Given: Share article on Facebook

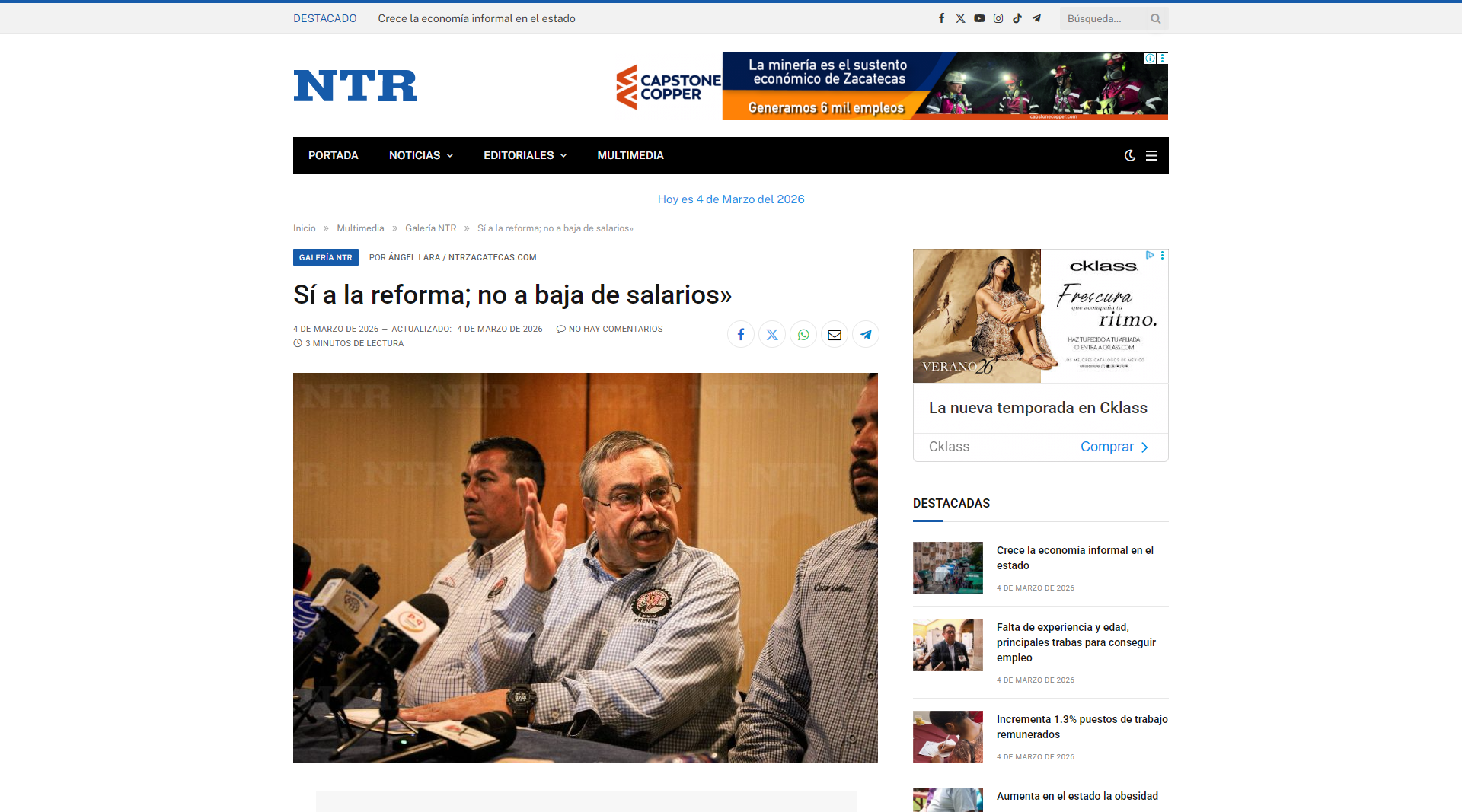Looking at the screenshot, I should 741,334.
